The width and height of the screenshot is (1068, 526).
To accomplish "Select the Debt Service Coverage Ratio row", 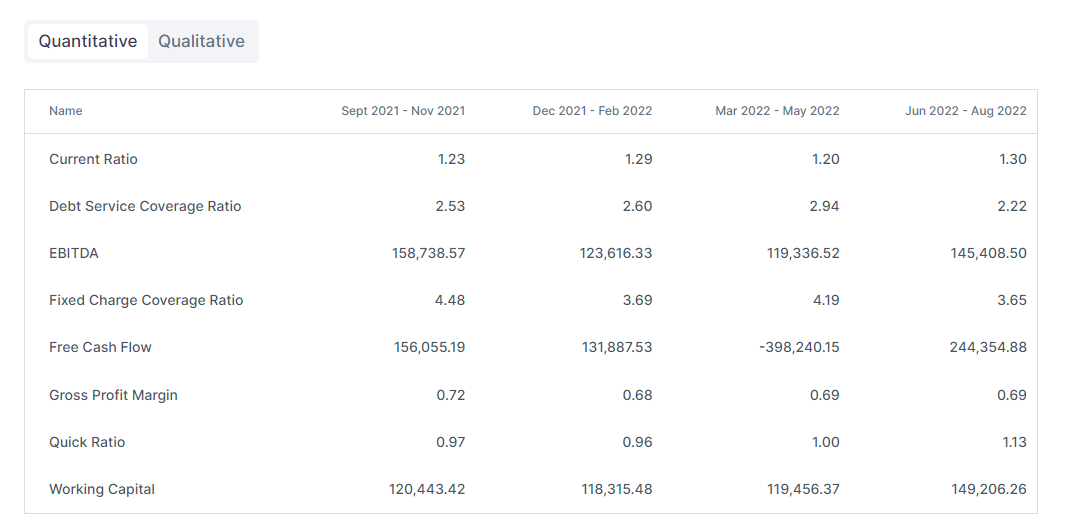I will pyautogui.click(x=145, y=206).
